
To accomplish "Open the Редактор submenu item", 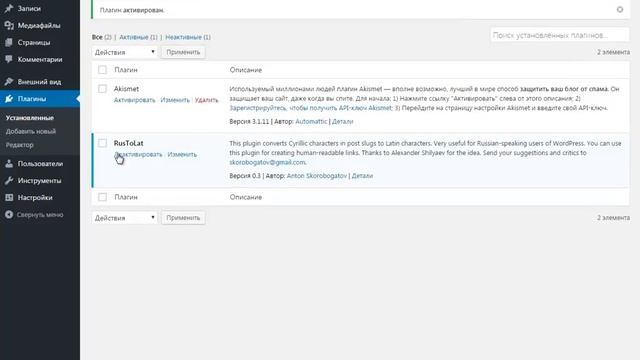I will coord(20,145).
